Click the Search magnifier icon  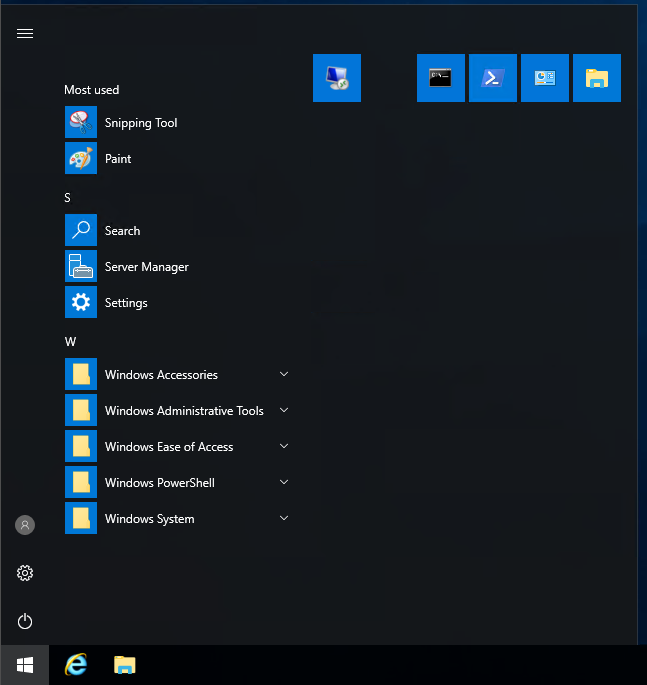(x=81, y=230)
